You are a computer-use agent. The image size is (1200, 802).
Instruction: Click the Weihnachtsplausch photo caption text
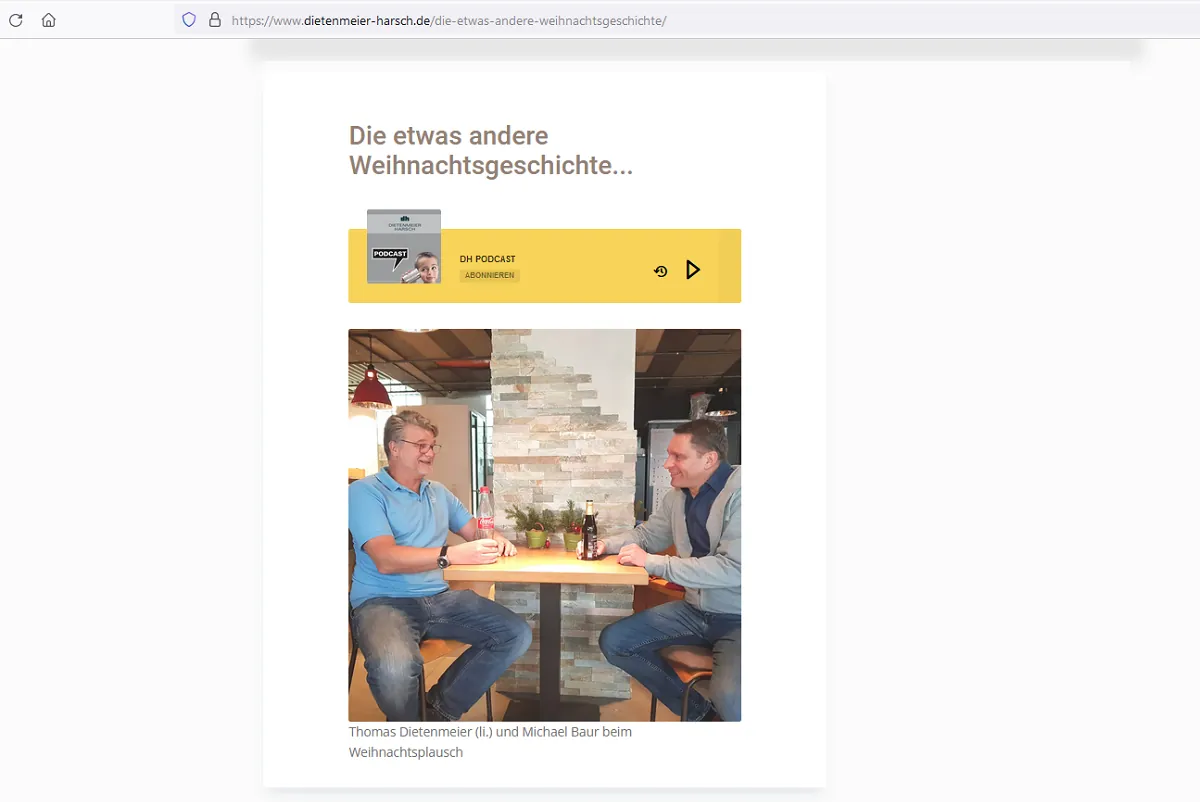[x=489, y=741]
